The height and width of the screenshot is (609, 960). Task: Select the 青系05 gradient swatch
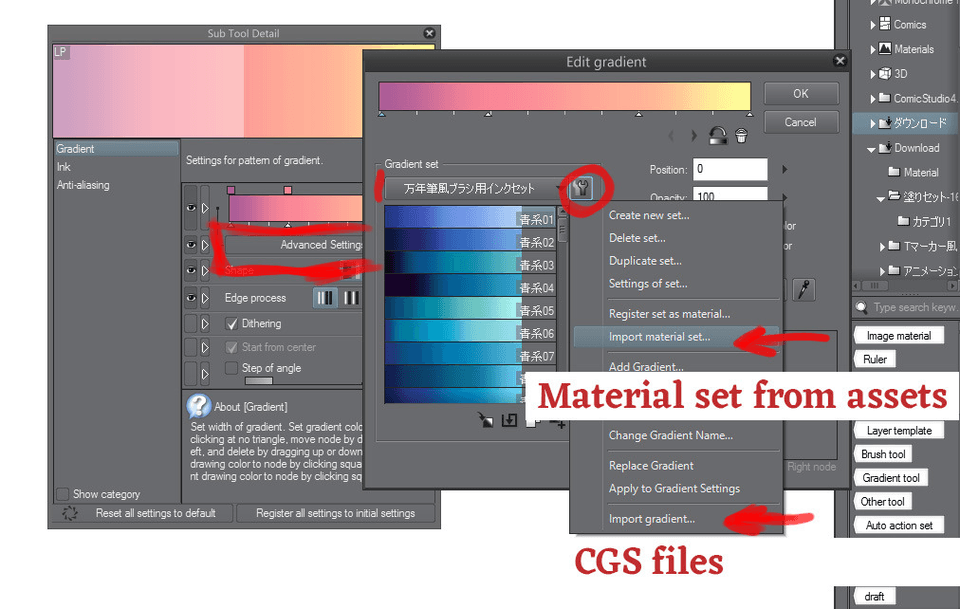[x=470, y=308]
